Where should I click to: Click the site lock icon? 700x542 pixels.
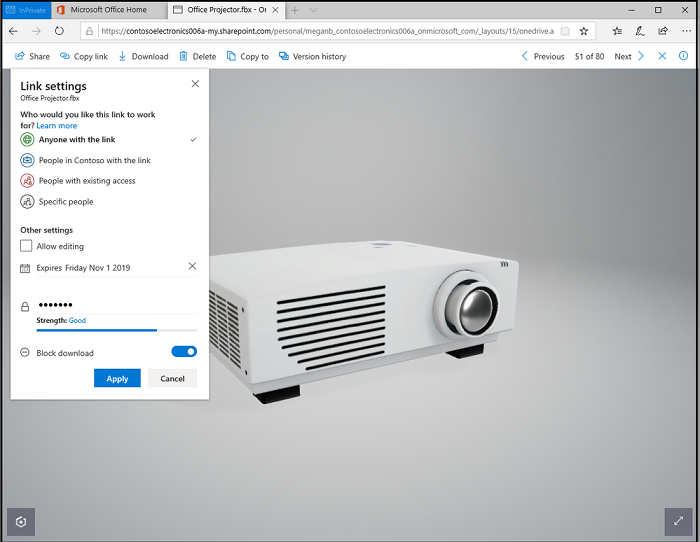[89, 31]
